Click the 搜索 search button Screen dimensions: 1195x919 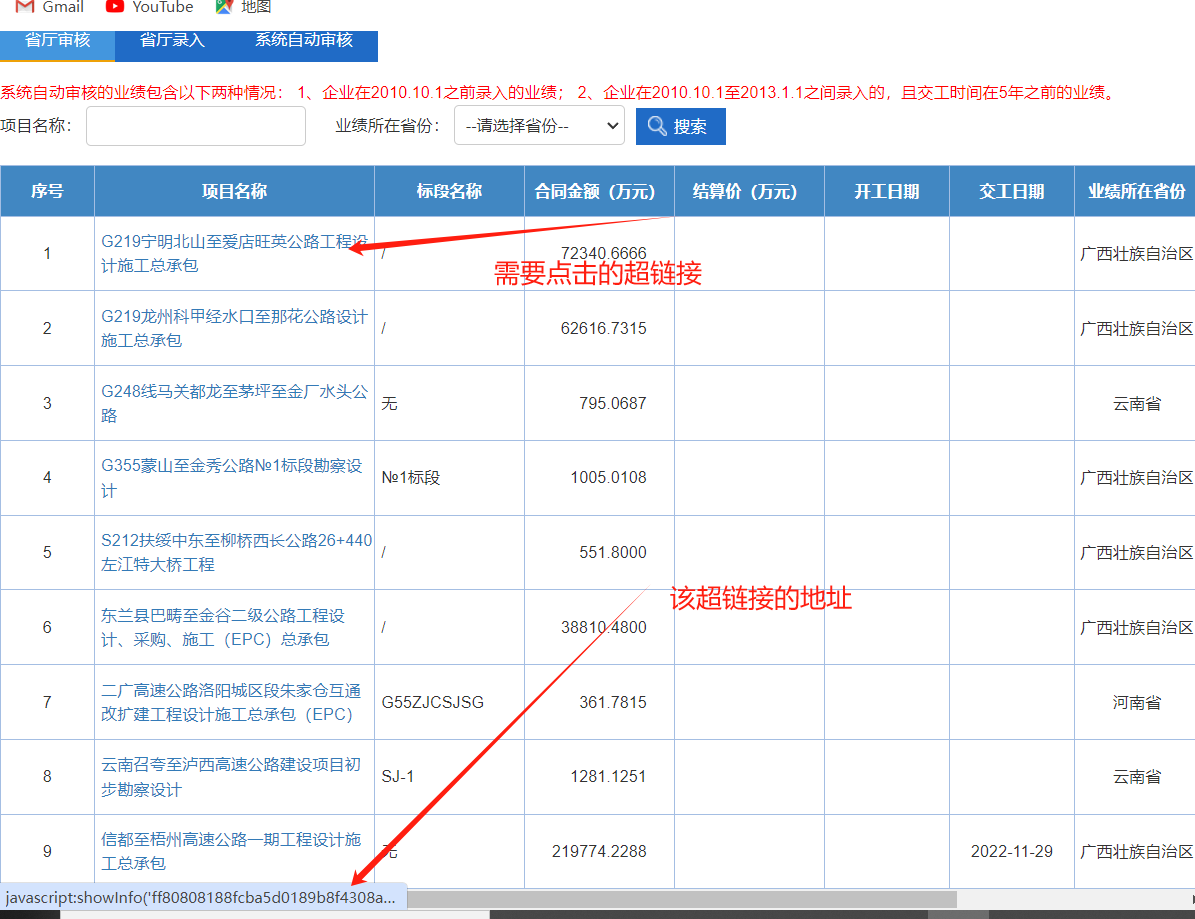[x=680, y=126]
